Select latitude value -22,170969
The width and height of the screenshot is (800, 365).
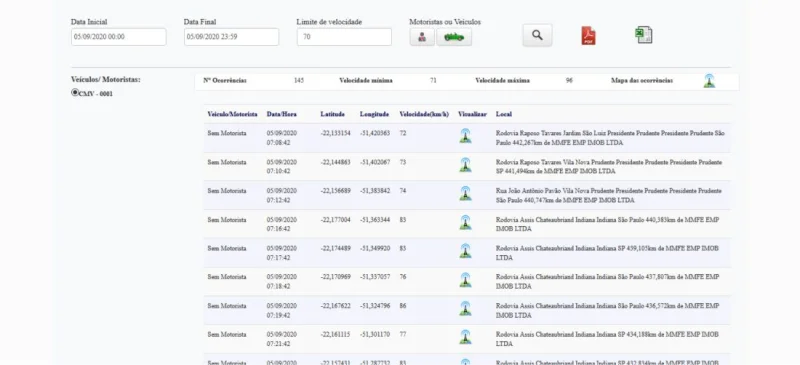point(335,277)
